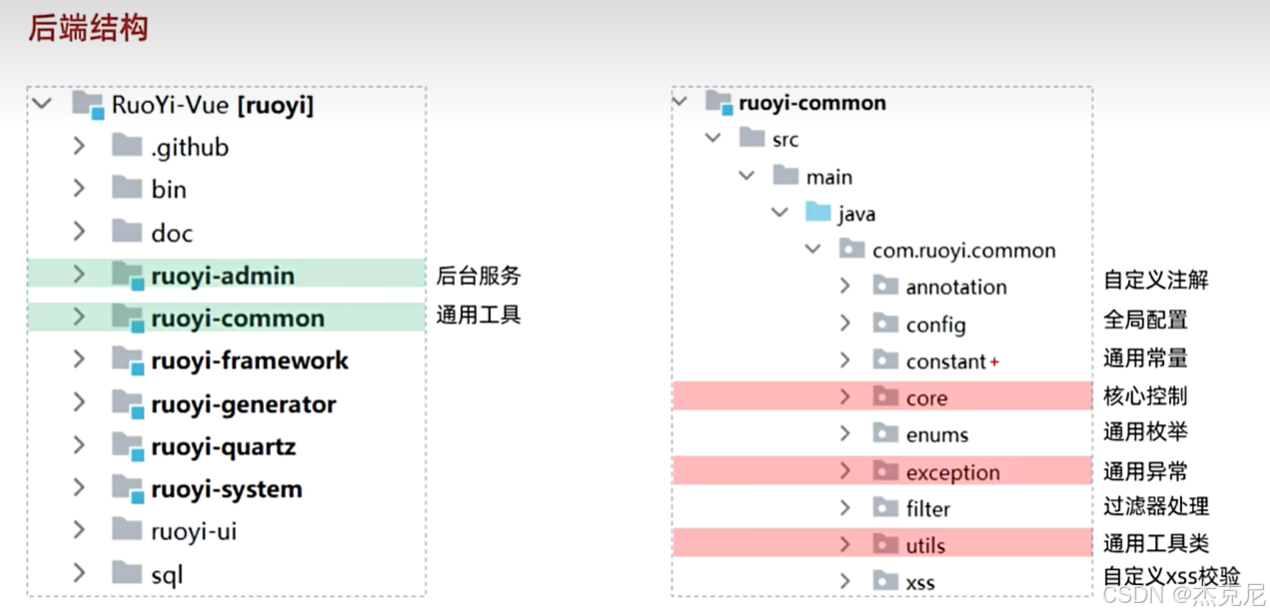Select the config package label
The width and height of the screenshot is (1270, 616).
(936, 325)
